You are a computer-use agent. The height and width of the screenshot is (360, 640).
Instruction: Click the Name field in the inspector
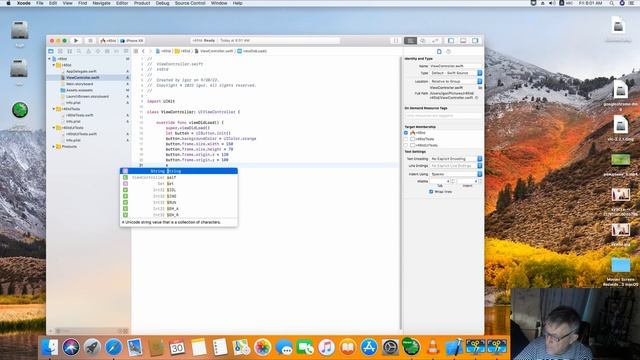pyautogui.click(x=456, y=66)
